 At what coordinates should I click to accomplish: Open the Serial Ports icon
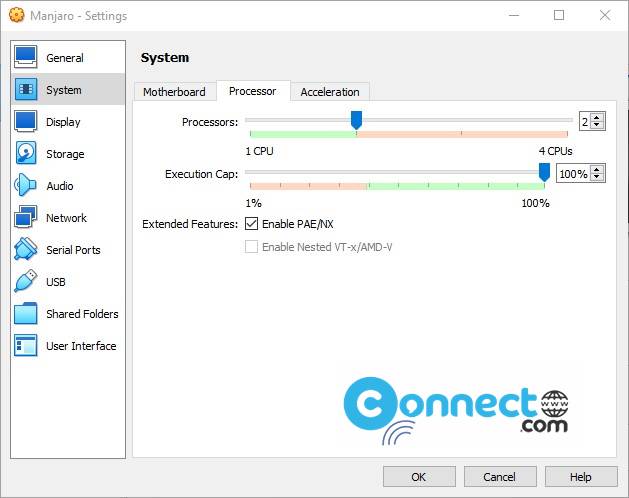tap(26, 250)
